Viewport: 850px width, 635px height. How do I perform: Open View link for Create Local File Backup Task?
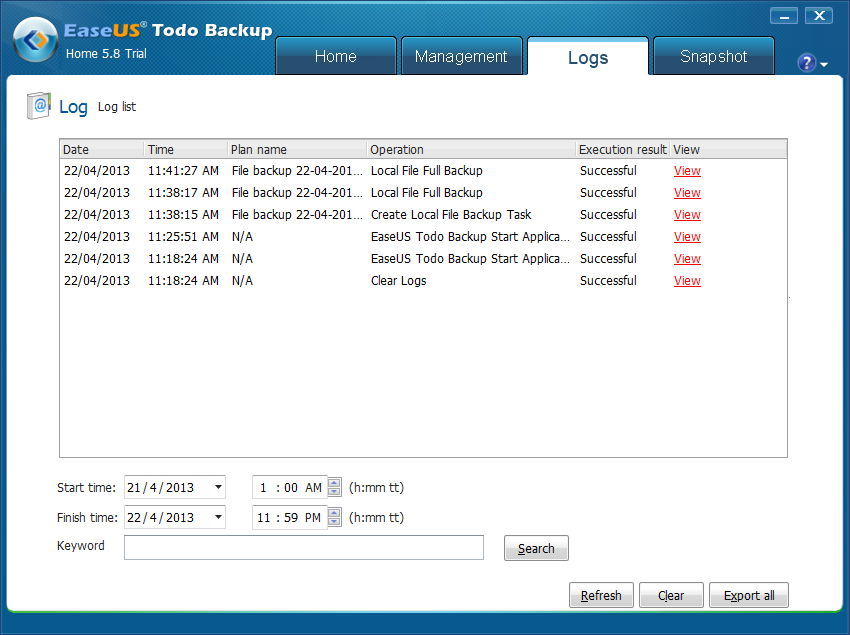pyautogui.click(x=687, y=215)
